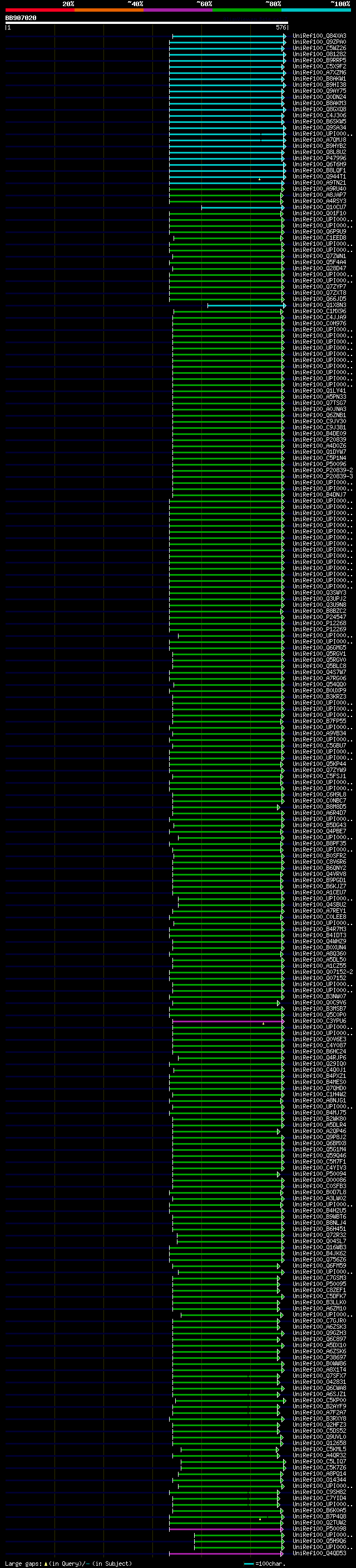Image resolution: width=356 pixels, height=1568 pixels.
Task: Open hit UniRef100_O81282
Action: (x=319, y=54)
